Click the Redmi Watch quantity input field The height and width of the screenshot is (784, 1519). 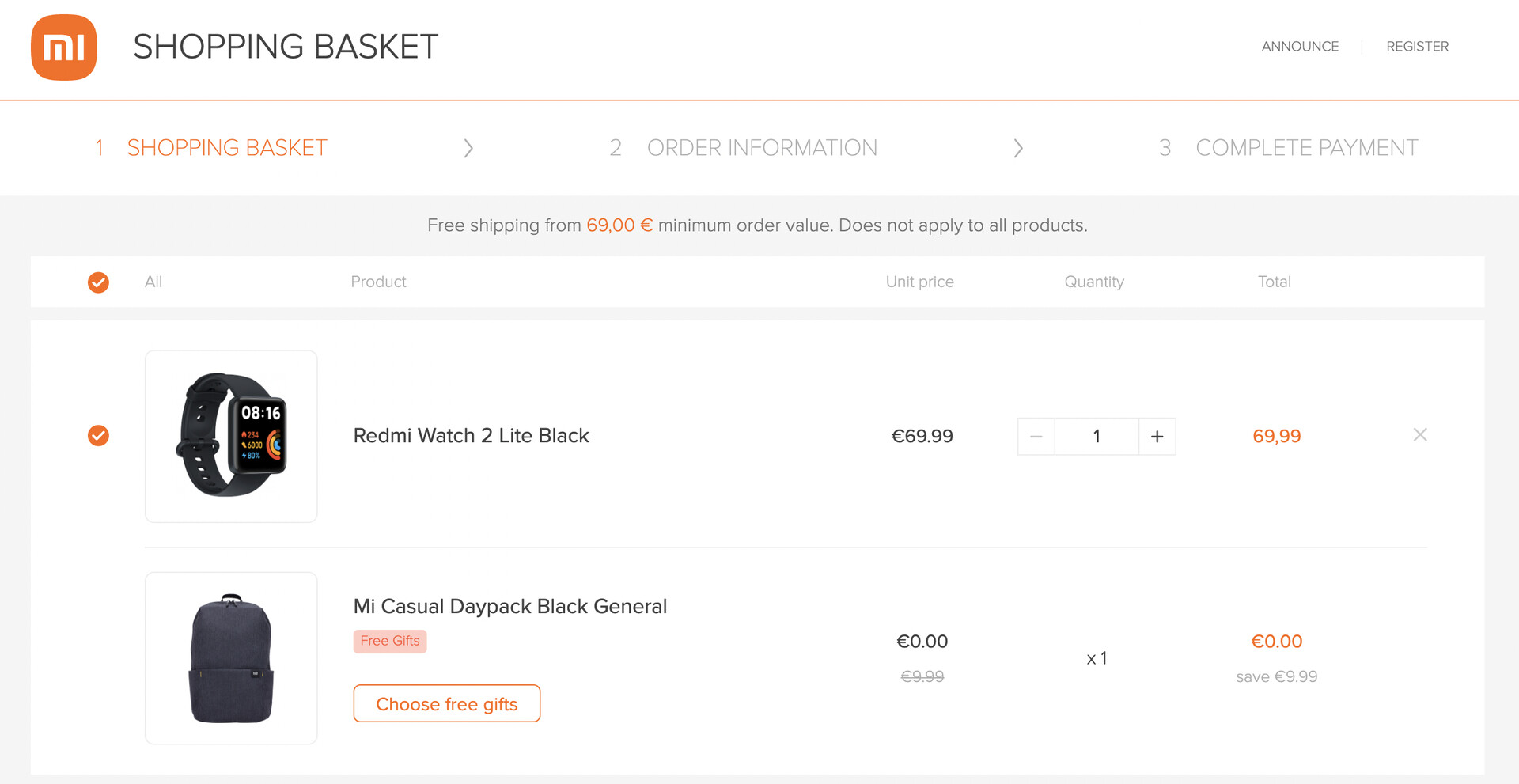pyautogui.click(x=1097, y=437)
